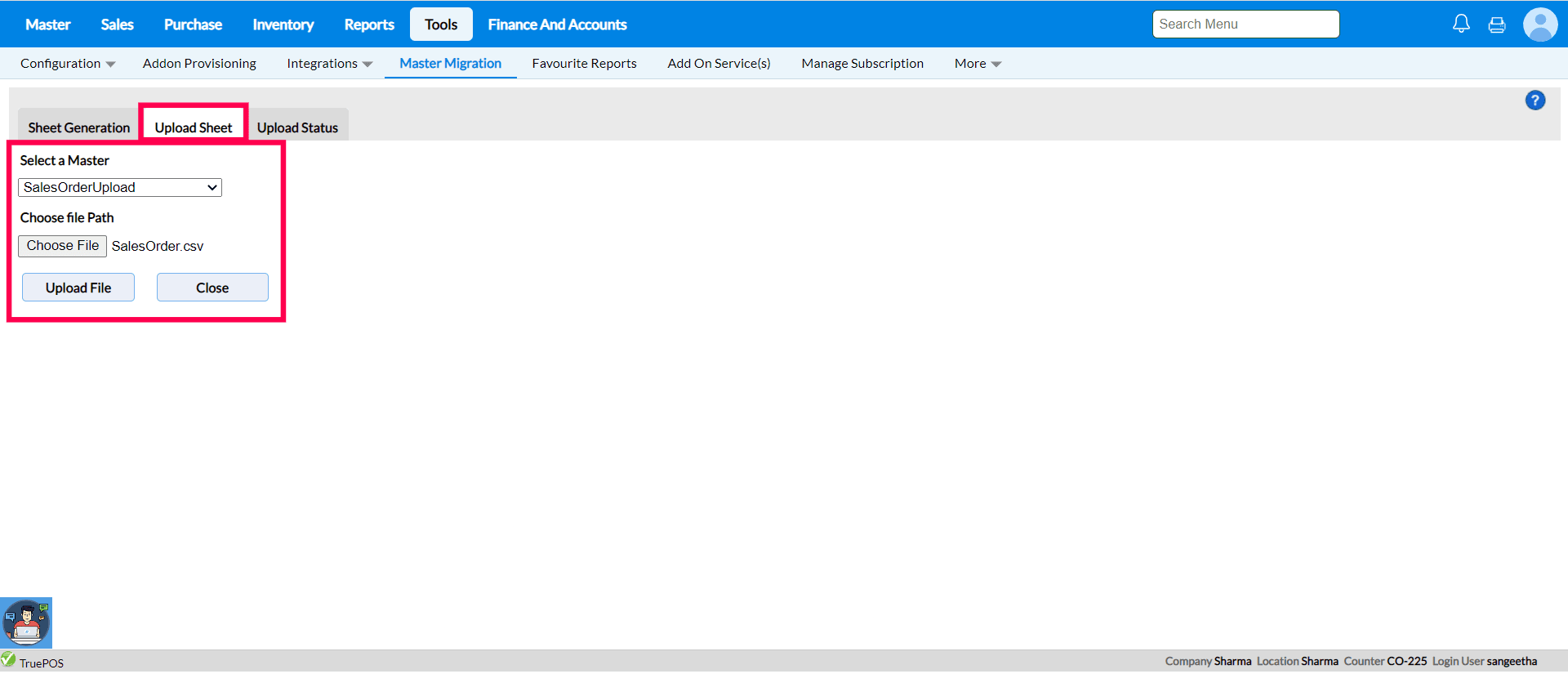
Task: Focus the Search Menu field
Action: 1246,25
